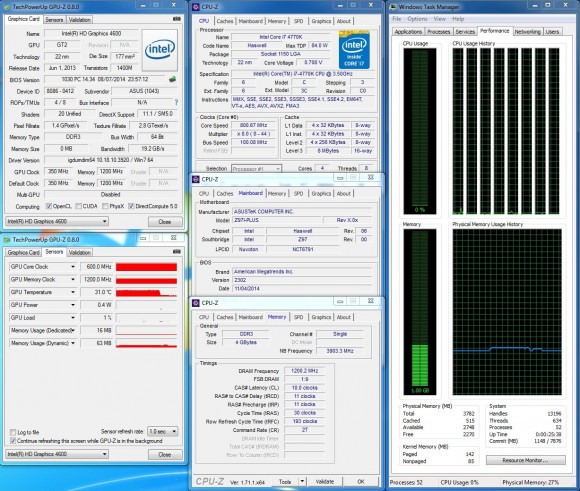Click the CPU-Z Mainboard window title icon

[196, 179]
